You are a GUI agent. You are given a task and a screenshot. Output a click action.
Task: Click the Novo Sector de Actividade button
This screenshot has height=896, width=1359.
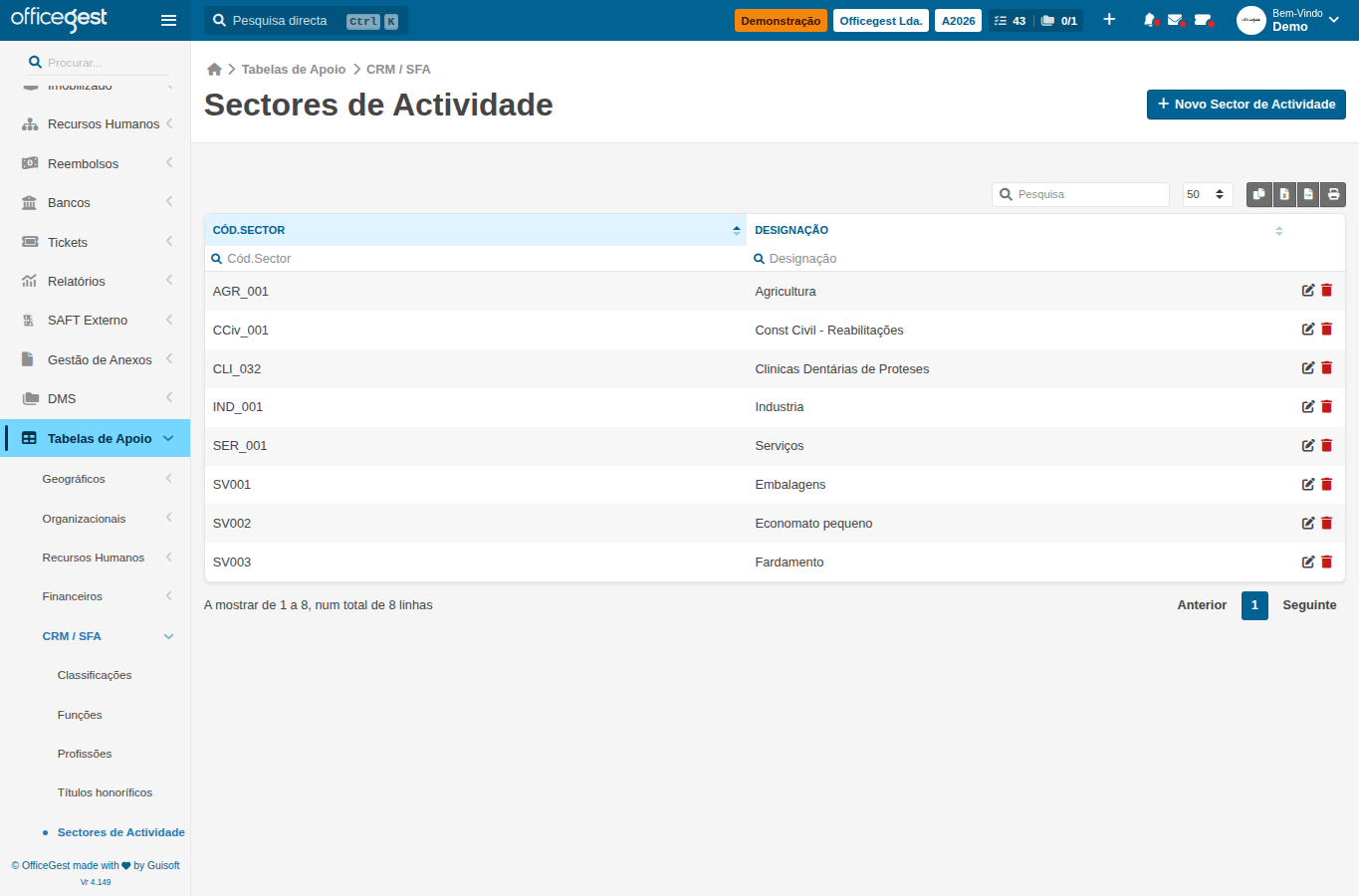coord(1246,105)
